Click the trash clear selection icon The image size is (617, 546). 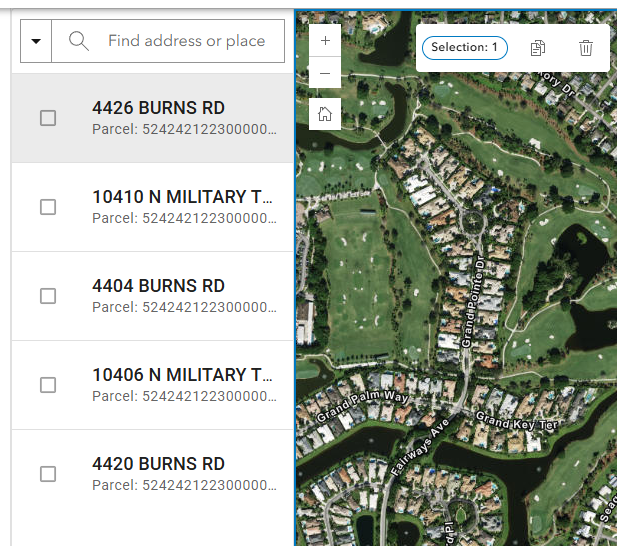[586, 48]
